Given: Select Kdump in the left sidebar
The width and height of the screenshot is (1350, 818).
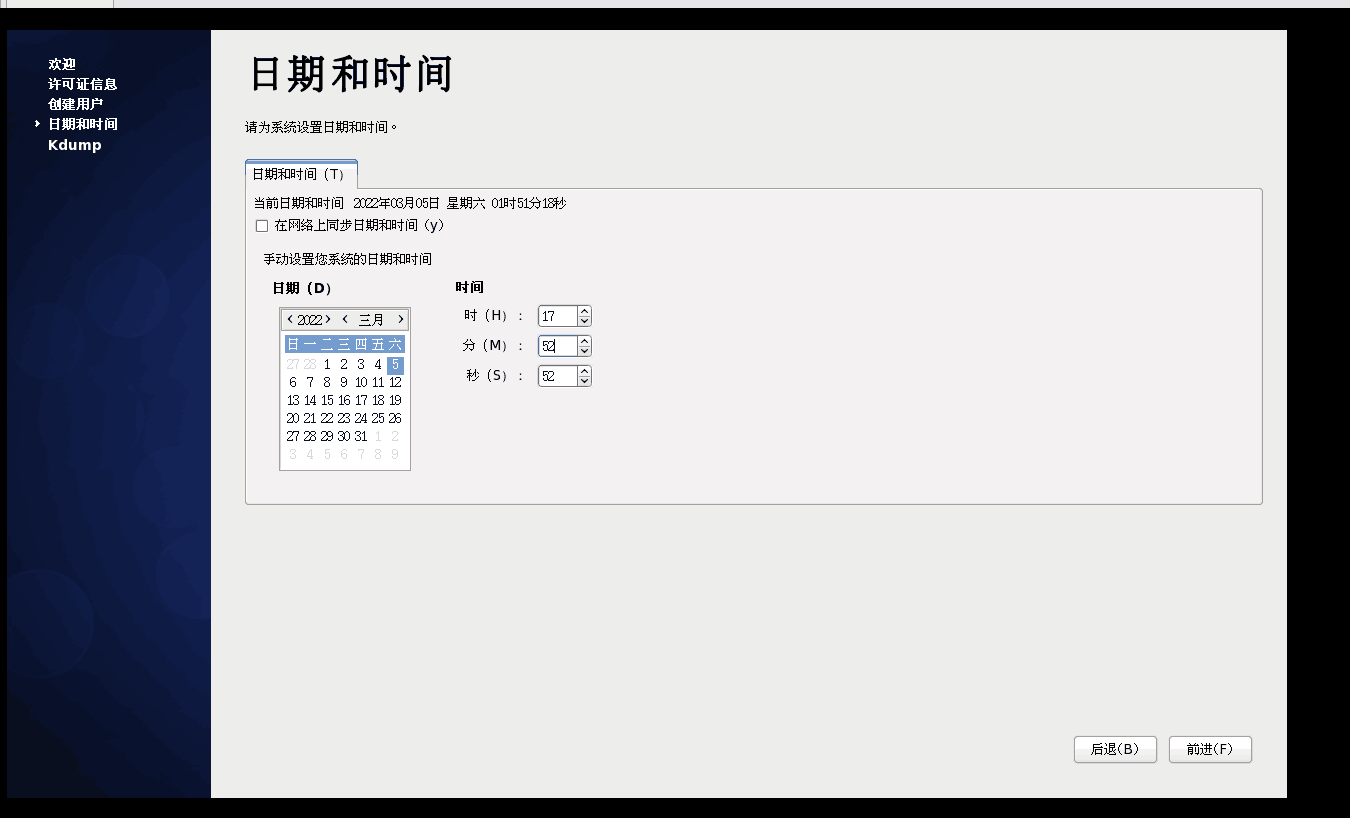Looking at the screenshot, I should tap(74, 144).
